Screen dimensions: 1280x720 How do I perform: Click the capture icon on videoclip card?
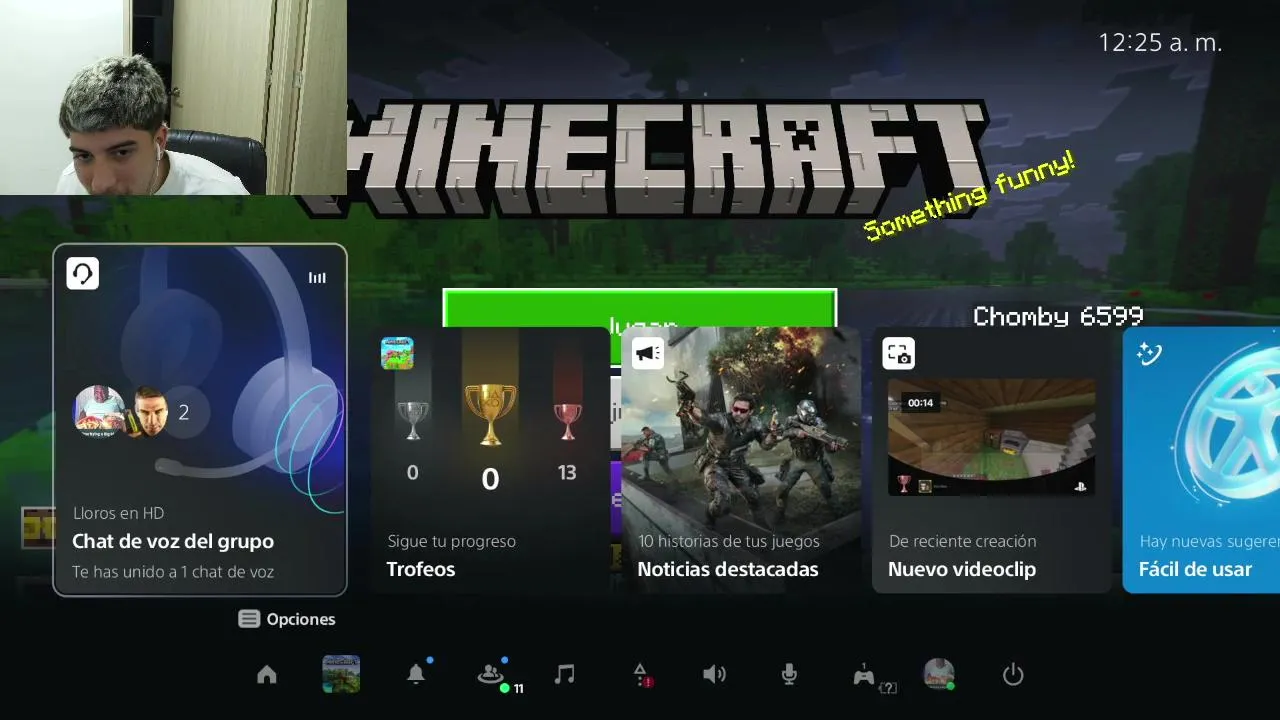[898, 353]
